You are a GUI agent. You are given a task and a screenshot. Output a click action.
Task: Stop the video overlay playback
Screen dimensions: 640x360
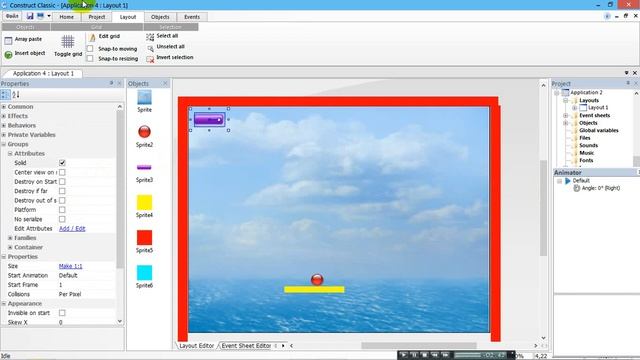(x=424, y=355)
